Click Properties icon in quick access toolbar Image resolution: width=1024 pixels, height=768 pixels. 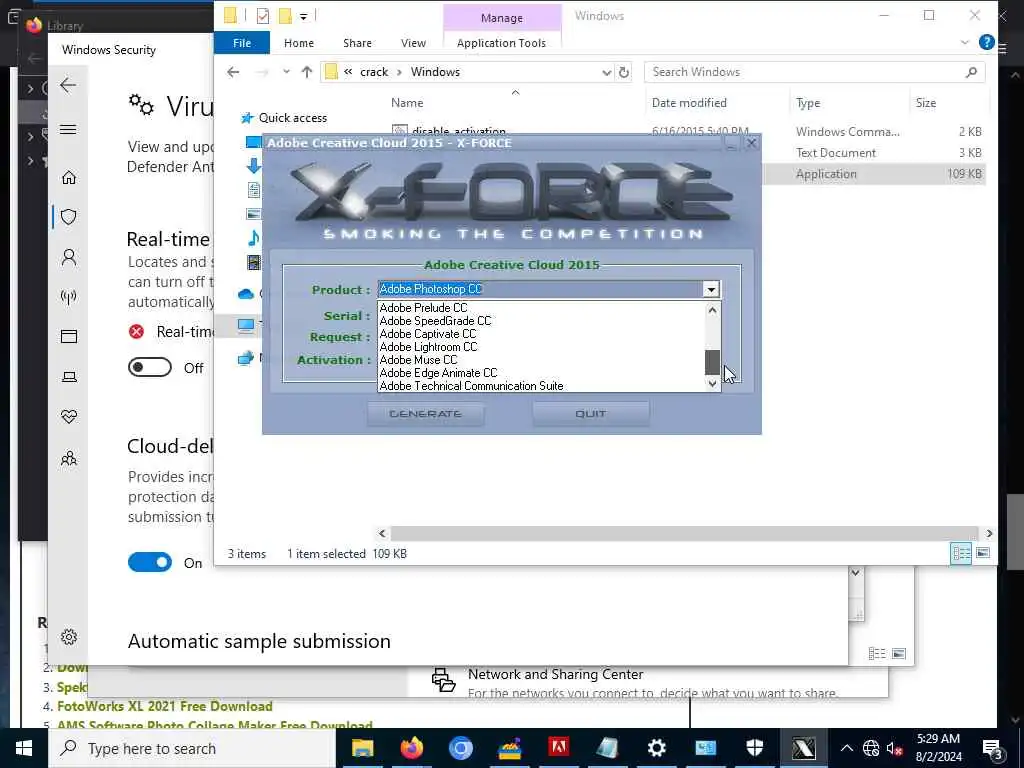[263, 15]
